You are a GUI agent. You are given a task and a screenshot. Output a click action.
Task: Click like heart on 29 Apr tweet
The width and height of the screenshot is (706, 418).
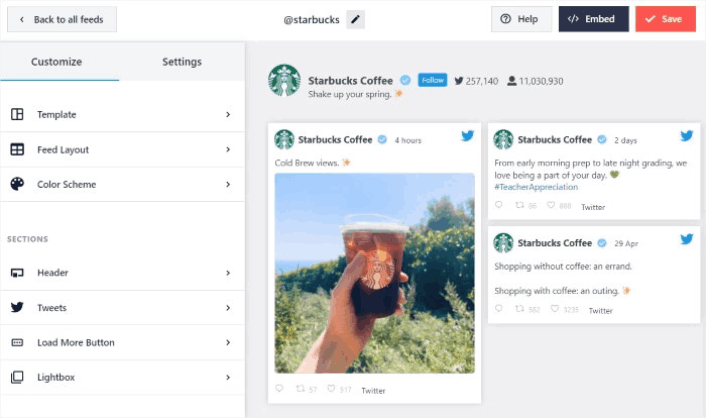tap(554, 308)
